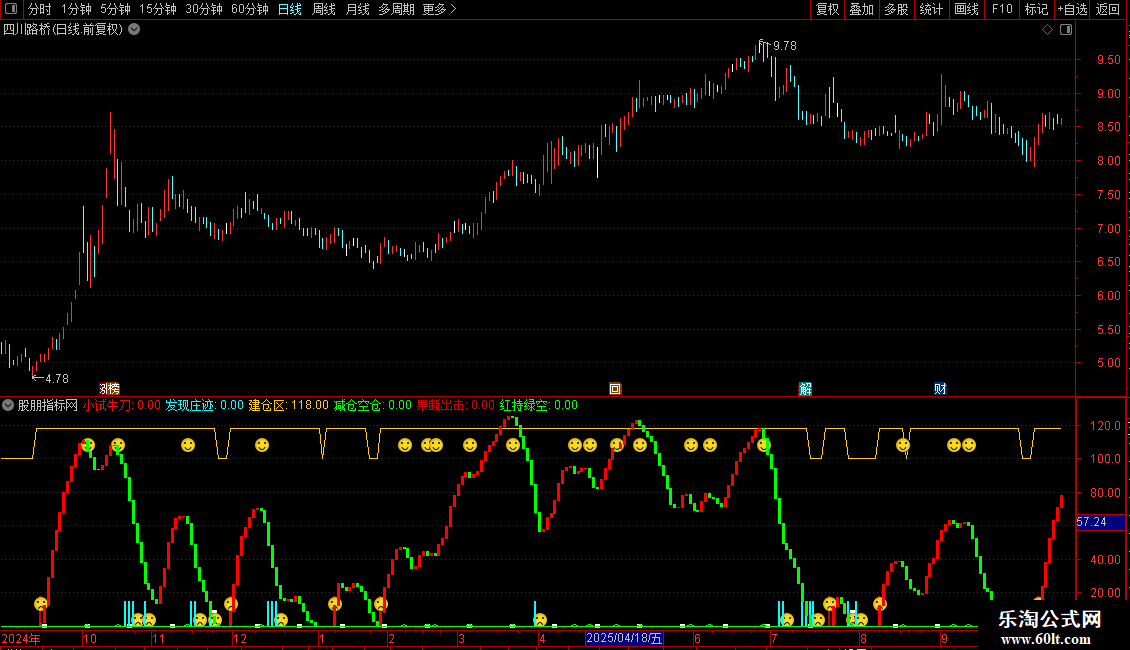The width and height of the screenshot is (1130, 650).
Task: Click the 57.24 current value tag
Action: point(1100,522)
